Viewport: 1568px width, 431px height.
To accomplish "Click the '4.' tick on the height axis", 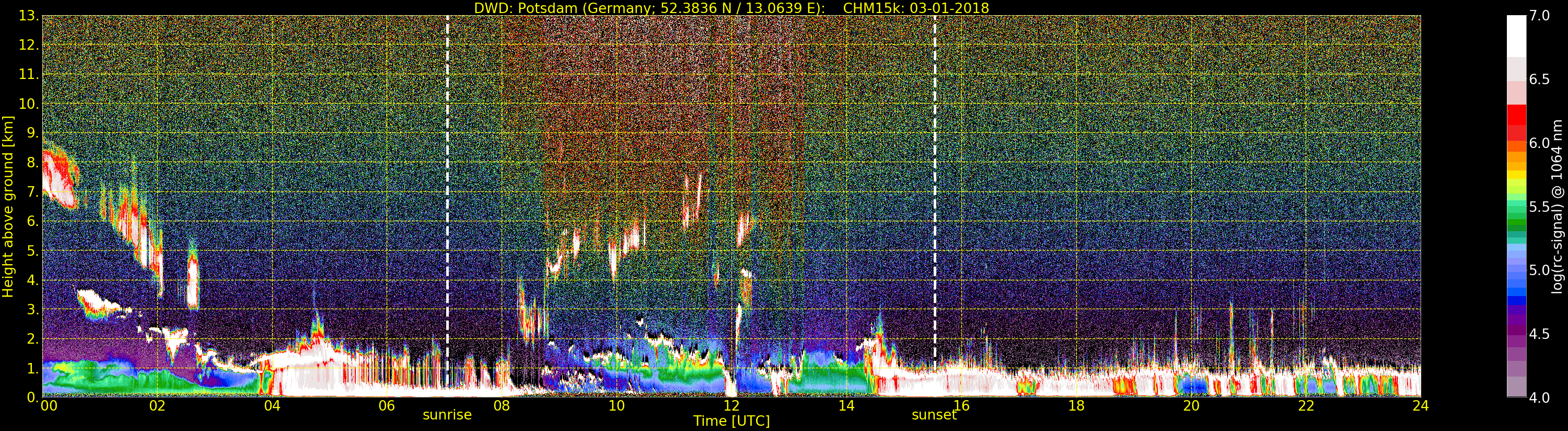I will pyautogui.click(x=32, y=280).
